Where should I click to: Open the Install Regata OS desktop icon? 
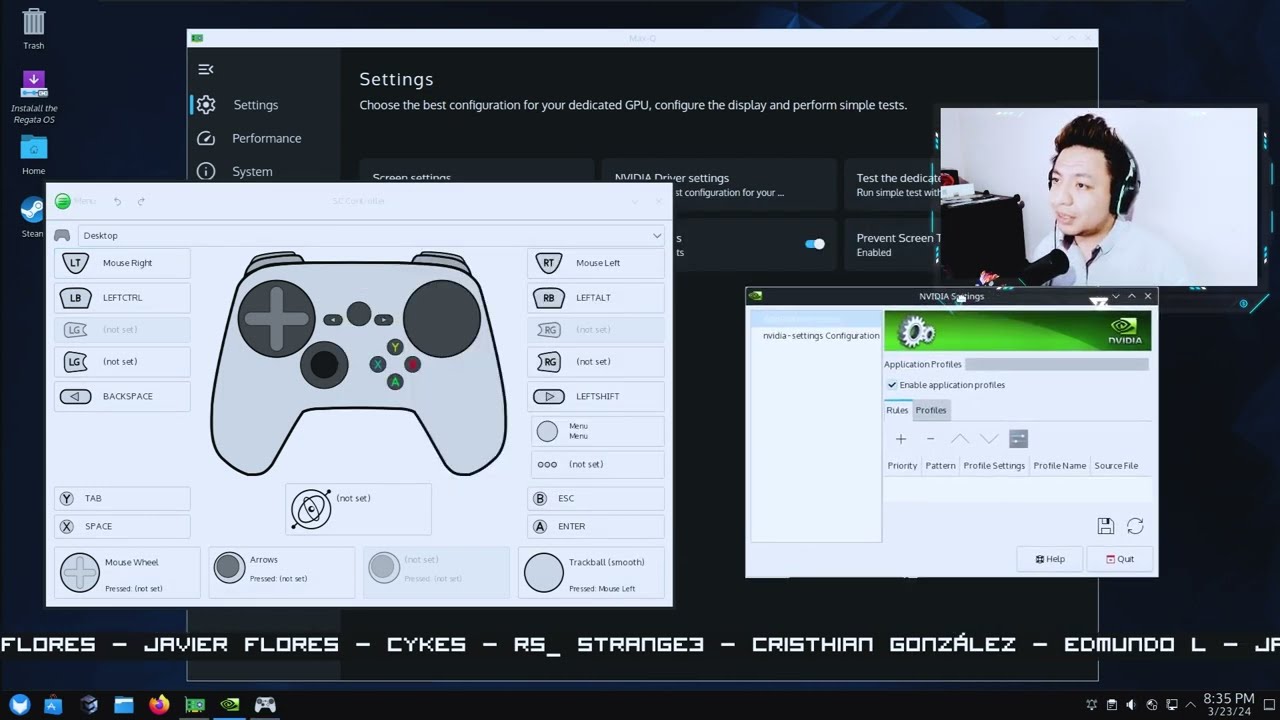click(x=34, y=97)
